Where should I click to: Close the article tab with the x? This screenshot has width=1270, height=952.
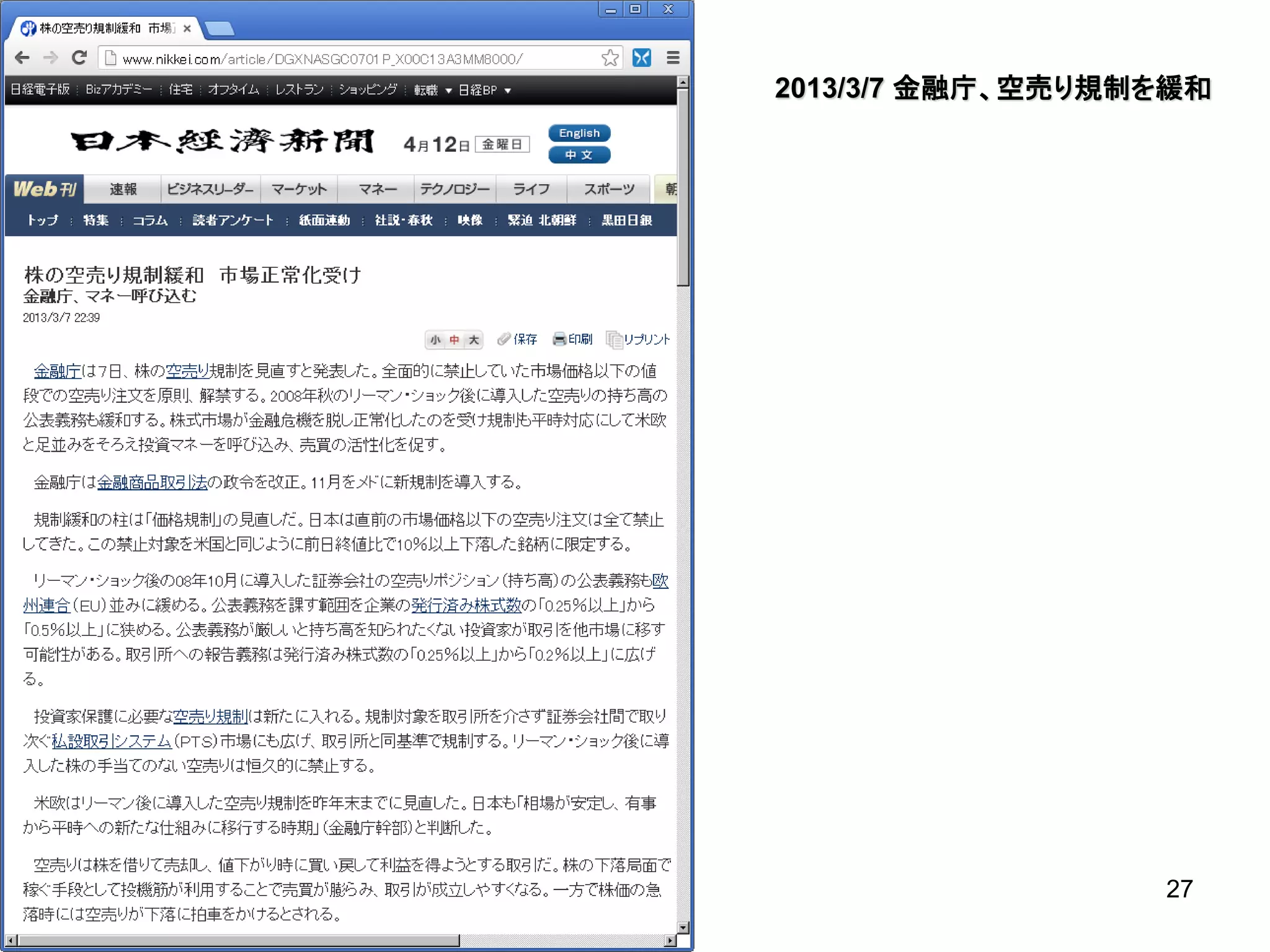[187, 28]
